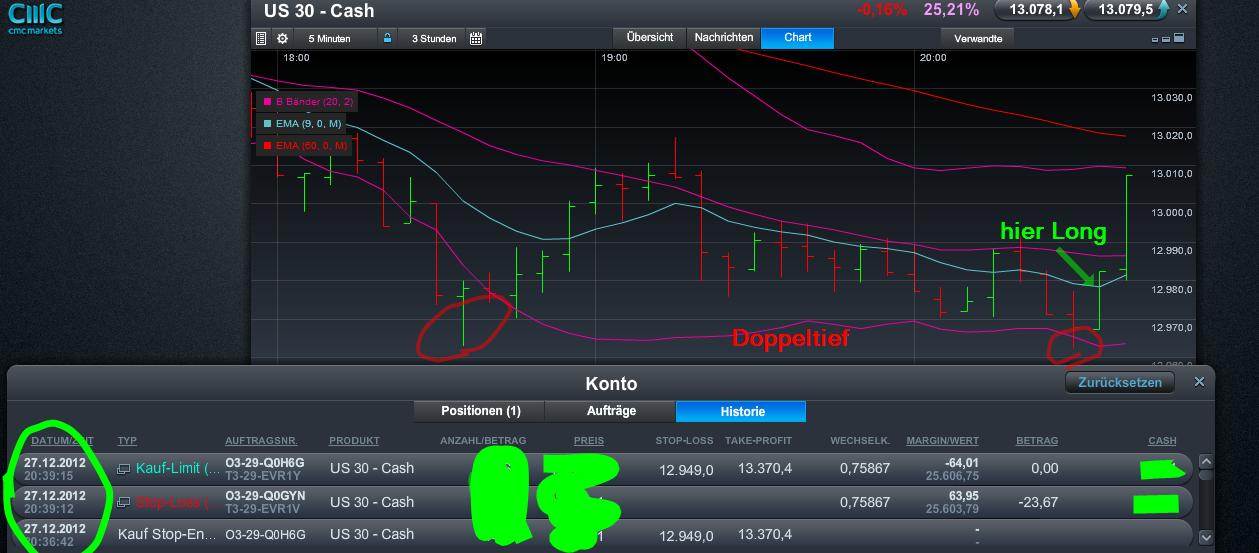This screenshot has width=1259, height=553.
Task: Select order number O3-29-Q0GYN
Action: 265,496
